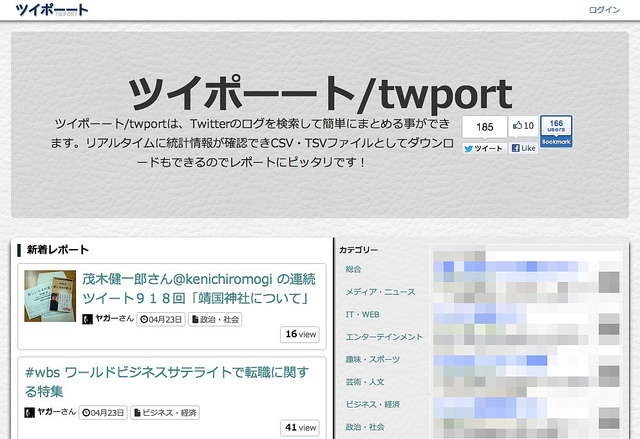Click the 政治・社会 tag on the first report
This screenshot has width=640, height=439.
click(219, 318)
